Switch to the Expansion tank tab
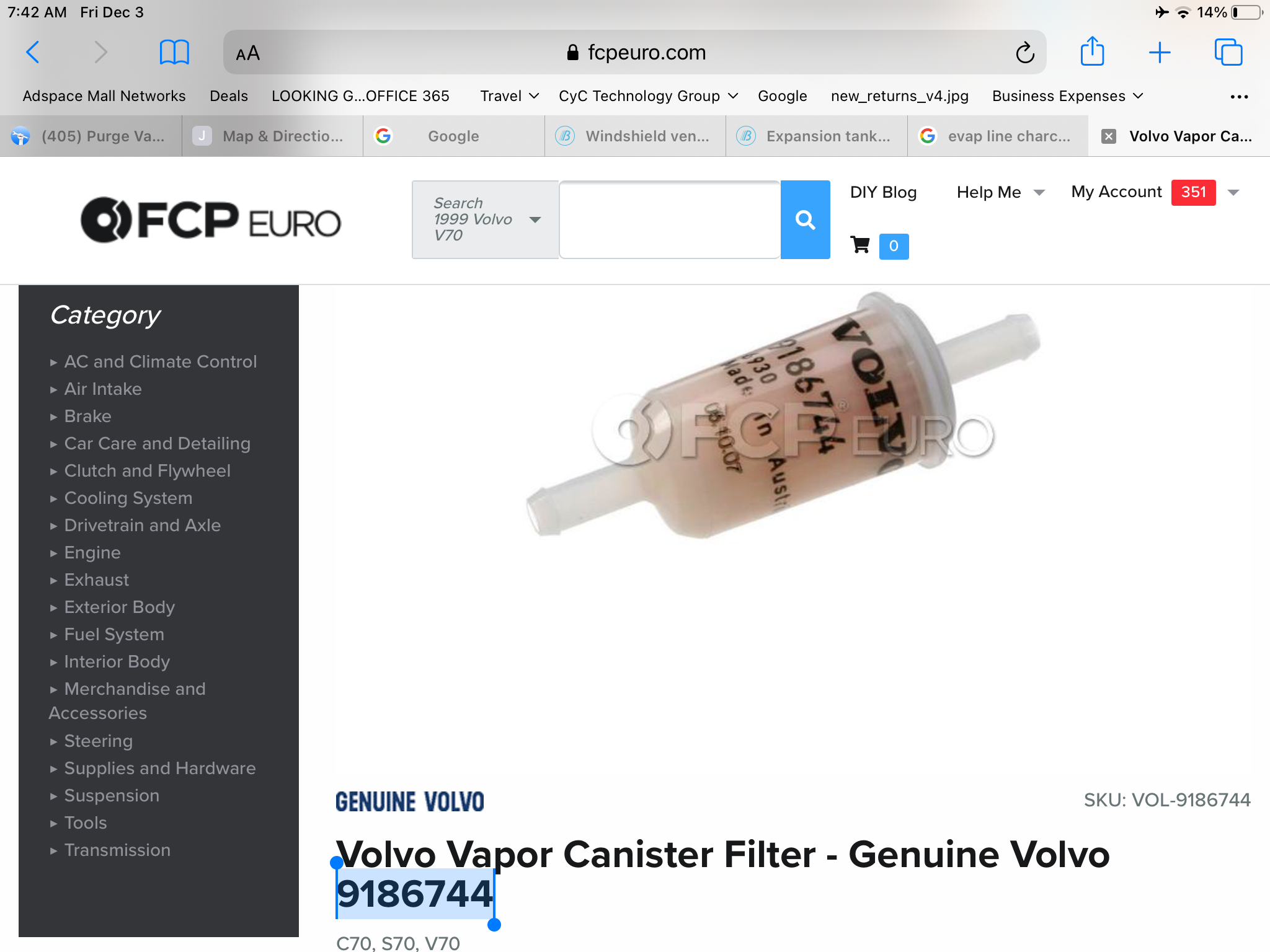Image resolution: width=1270 pixels, height=952 pixels. [816, 136]
